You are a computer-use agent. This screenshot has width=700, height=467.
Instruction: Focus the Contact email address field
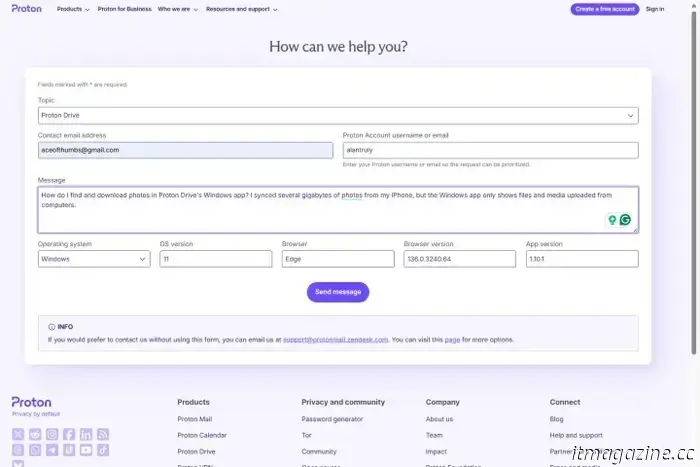[x=185, y=150]
